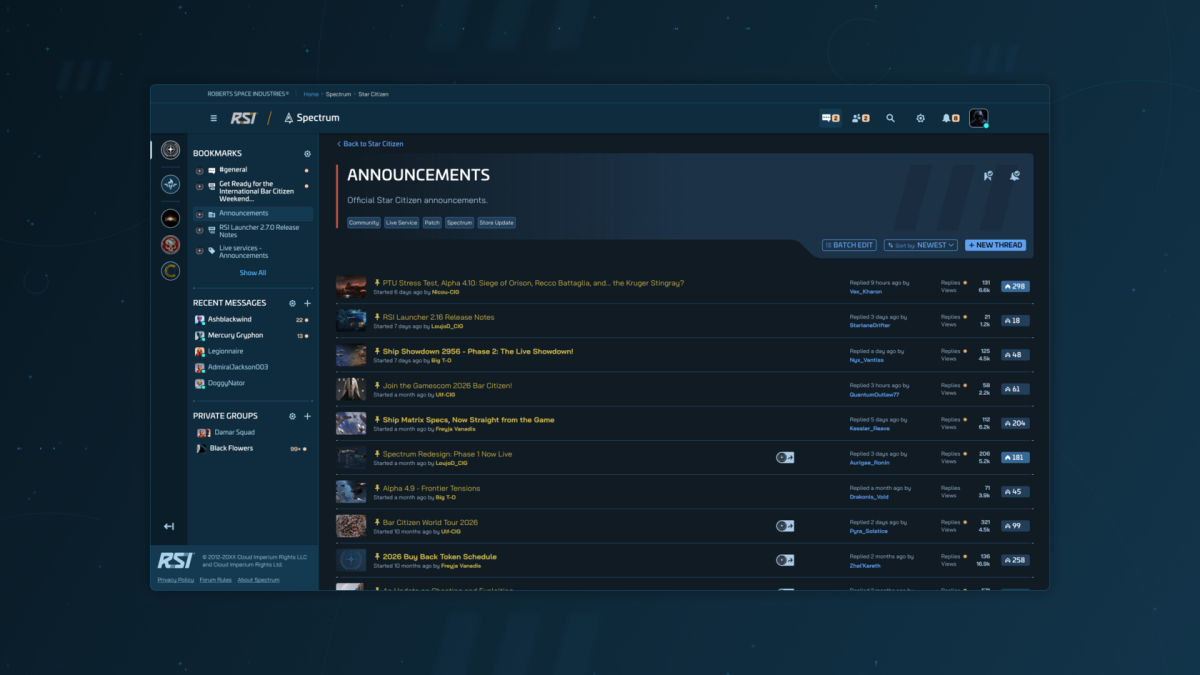Open the notifications bell icon
Image resolution: width=1200 pixels, height=675 pixels.
click(950, 118)
